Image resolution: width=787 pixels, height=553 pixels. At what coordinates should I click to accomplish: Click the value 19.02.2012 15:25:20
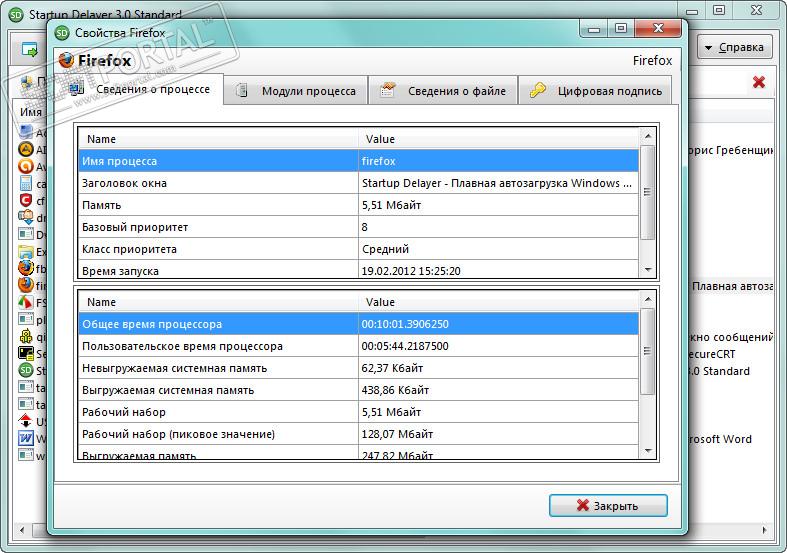tap(411, 271)
